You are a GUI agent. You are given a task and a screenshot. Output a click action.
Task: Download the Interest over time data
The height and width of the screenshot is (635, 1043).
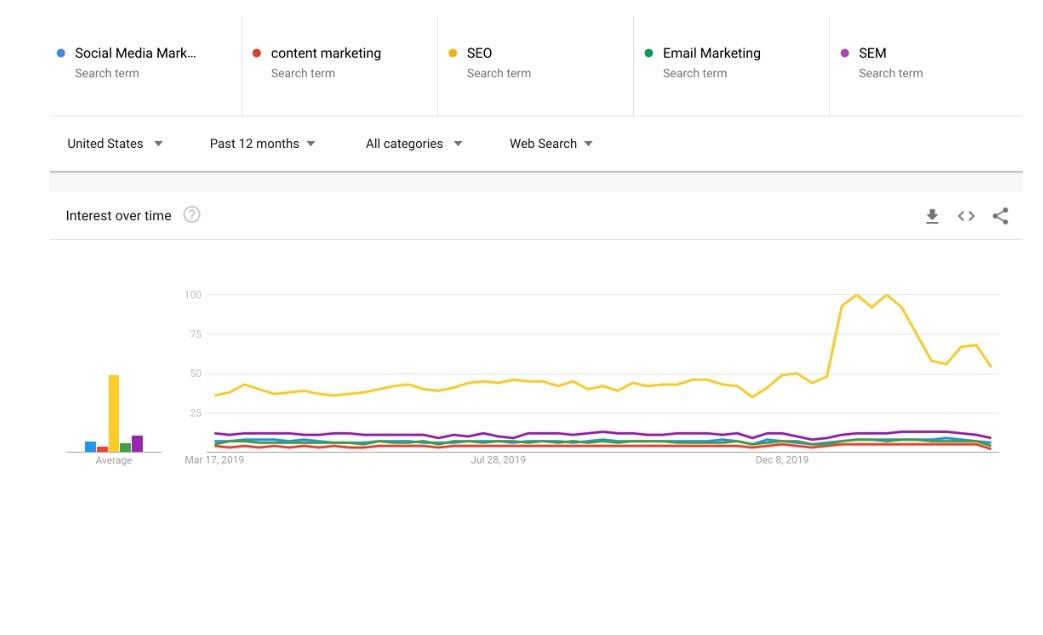(932, 216)
